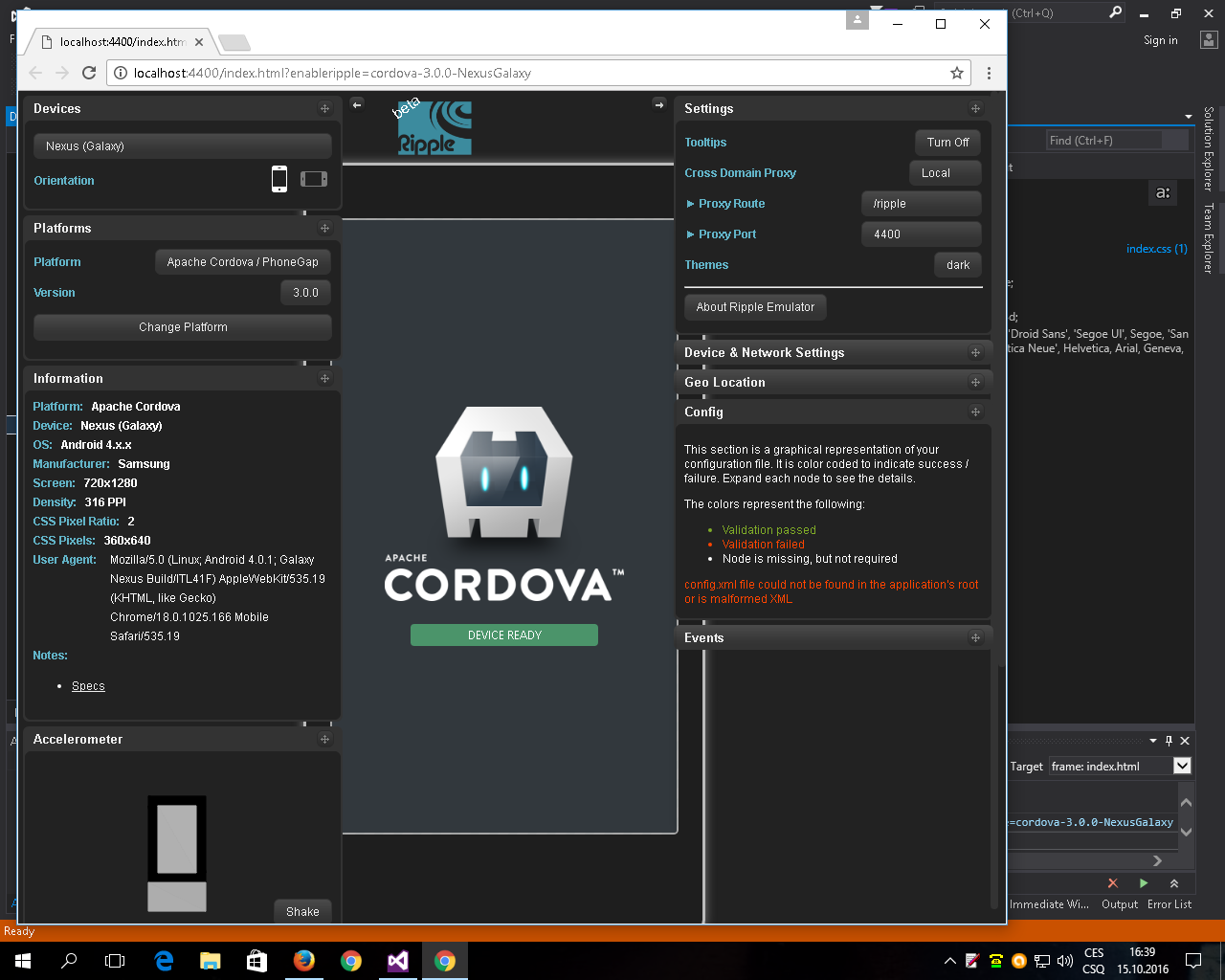
Task: Collapse the Config panel header
Action: pos(833,412)
